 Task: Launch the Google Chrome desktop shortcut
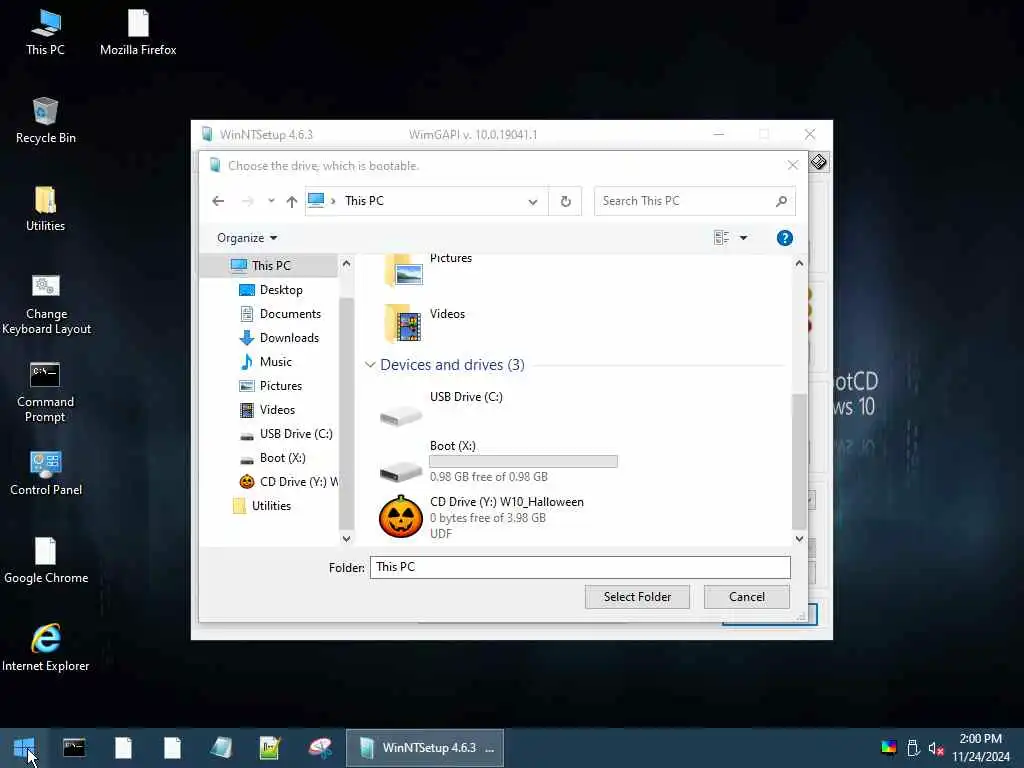point(46,561)
